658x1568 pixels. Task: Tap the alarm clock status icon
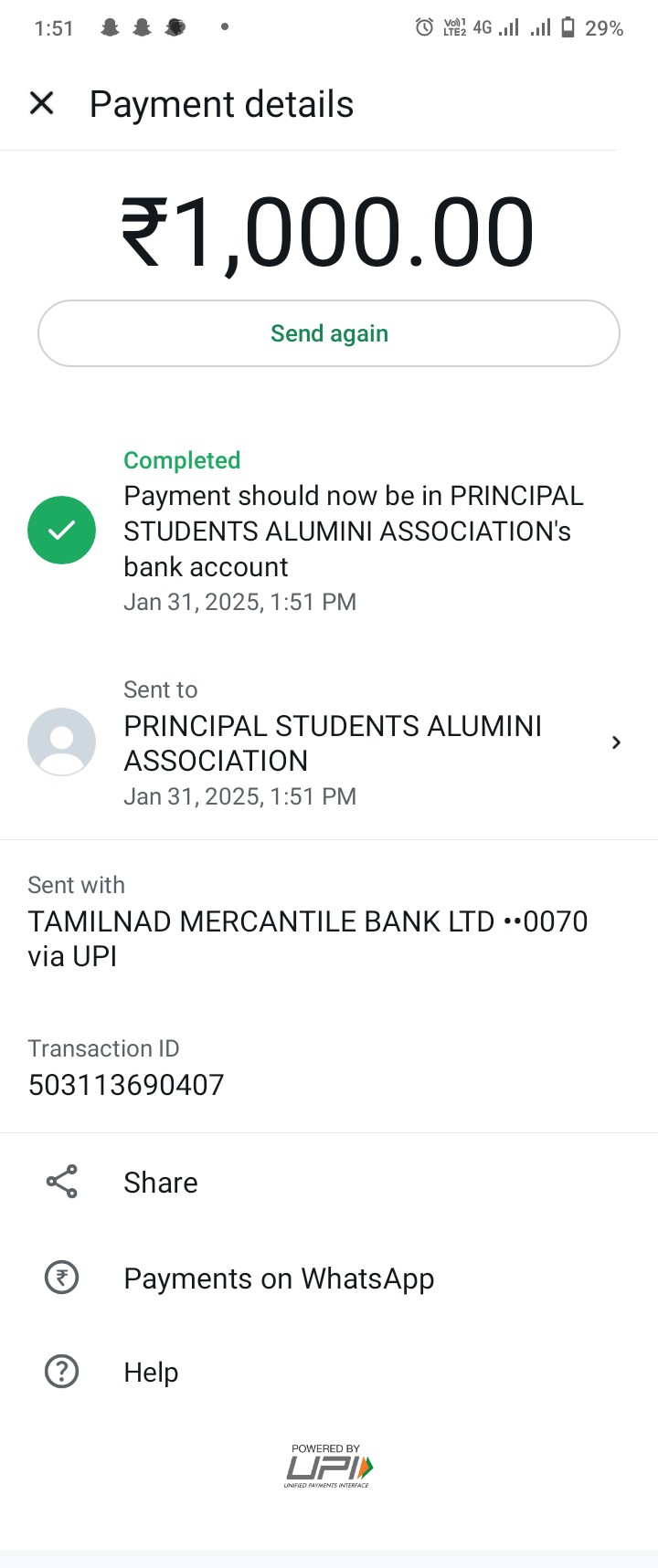pyautogui.click(x=424, y=27)
